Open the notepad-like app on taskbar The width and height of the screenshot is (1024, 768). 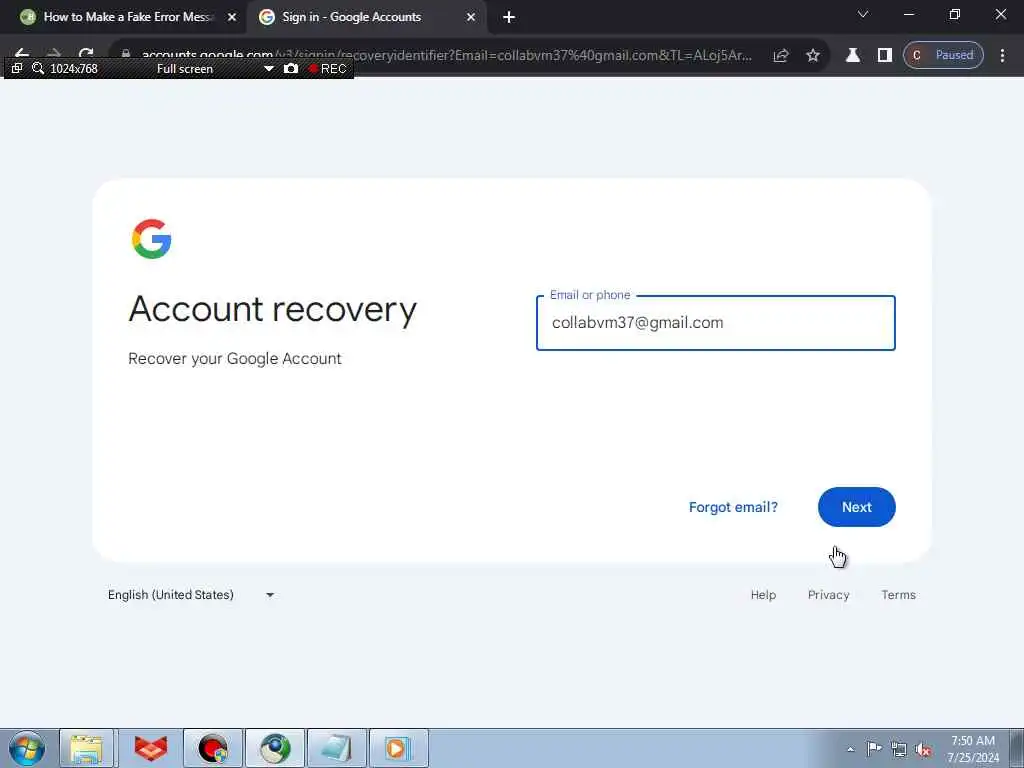pyautogui.click(x=337, y=748)
